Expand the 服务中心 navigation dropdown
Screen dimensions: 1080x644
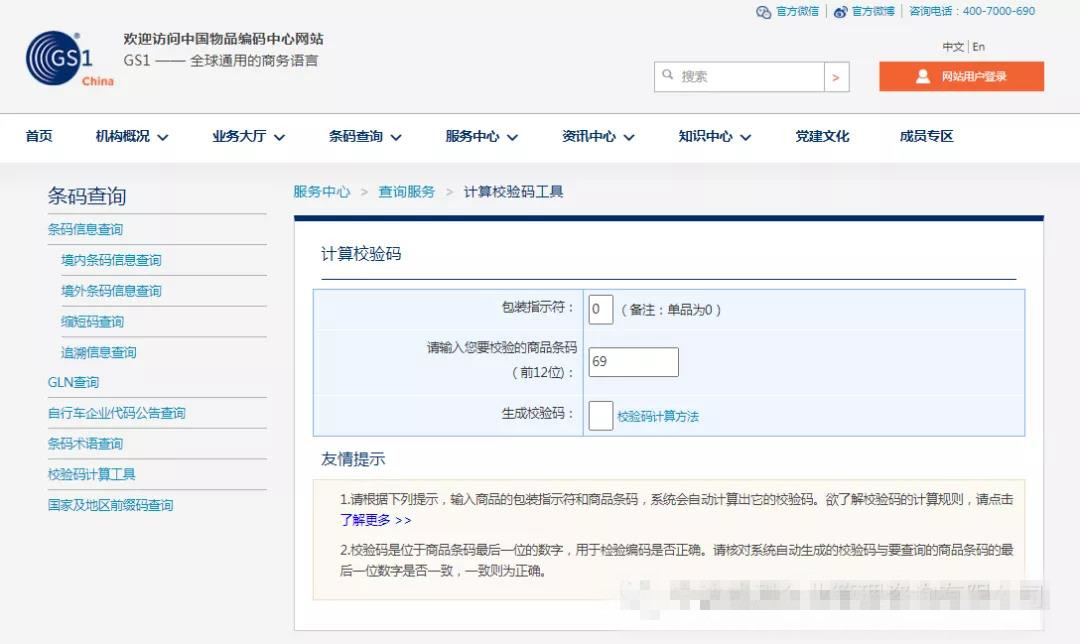[x=481, y=138]
